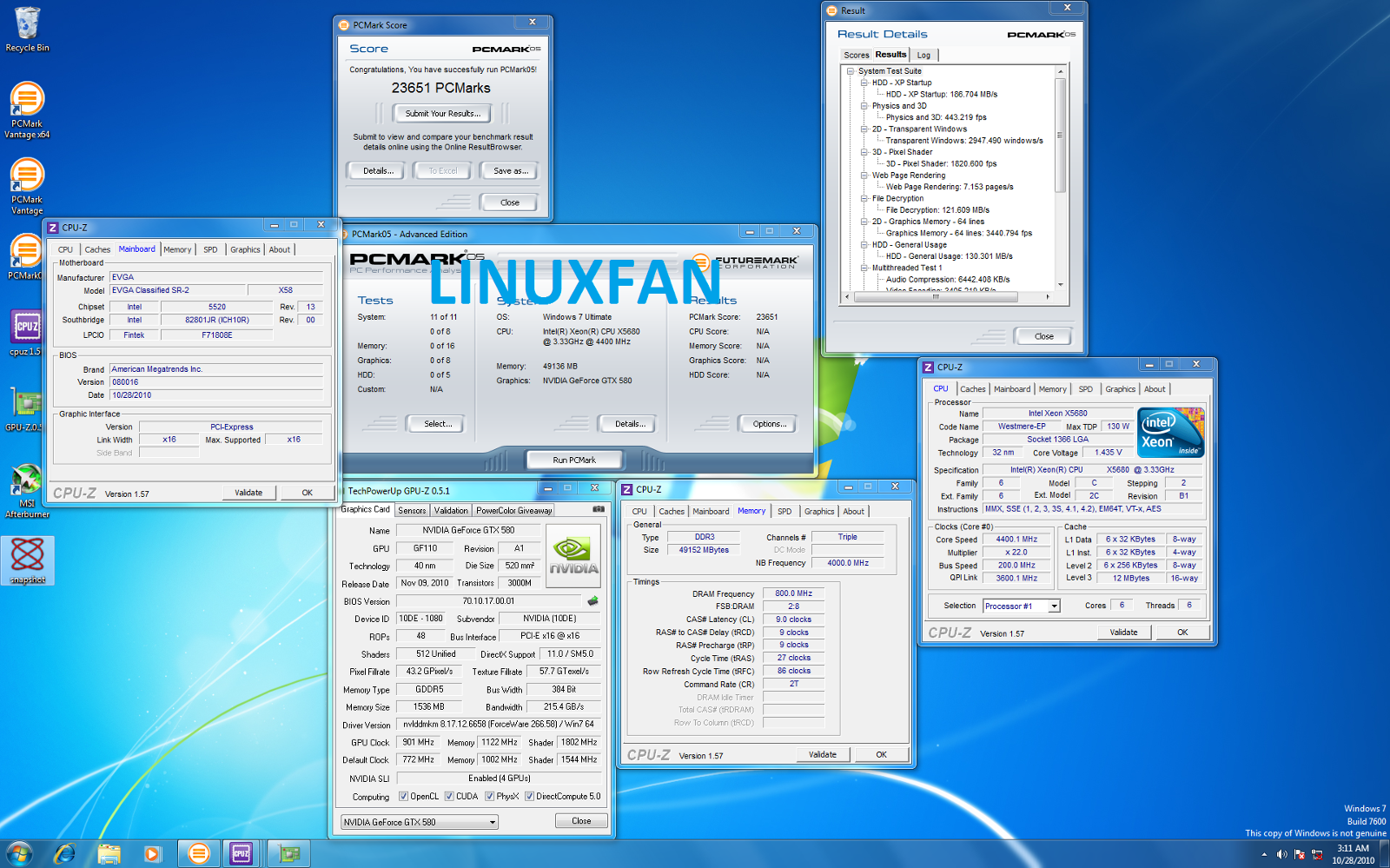Click the network tray icon
The height and width of the screenshot is (868, 1390).
[x=1318, y=855]
